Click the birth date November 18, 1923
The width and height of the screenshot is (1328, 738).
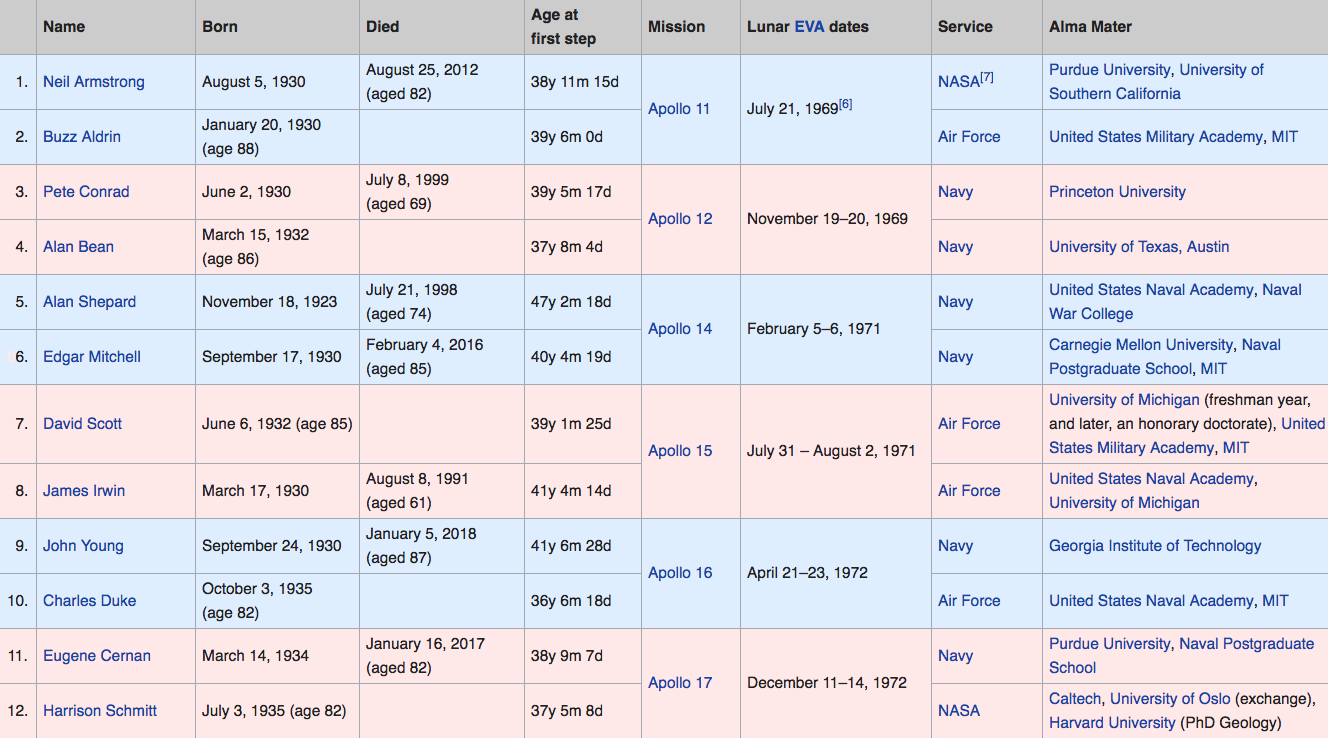pyautogui.click(x=269, y=302)
